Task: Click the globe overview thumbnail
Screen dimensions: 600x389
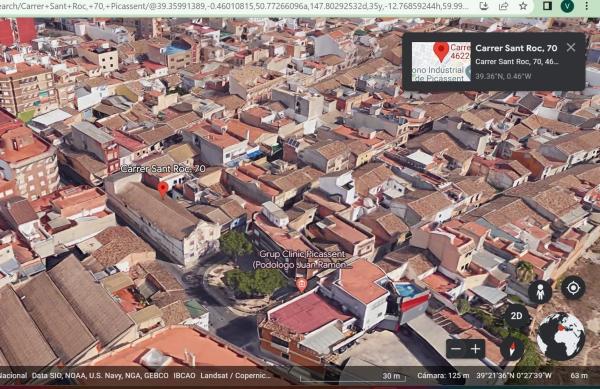Action: [x=561, y=336]
